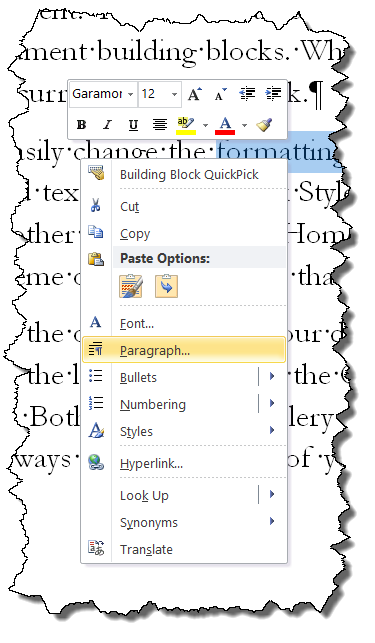Select Building Block QuickPick entry
The width and height of the screenshot is (375, 643).
tap(184, 174)
